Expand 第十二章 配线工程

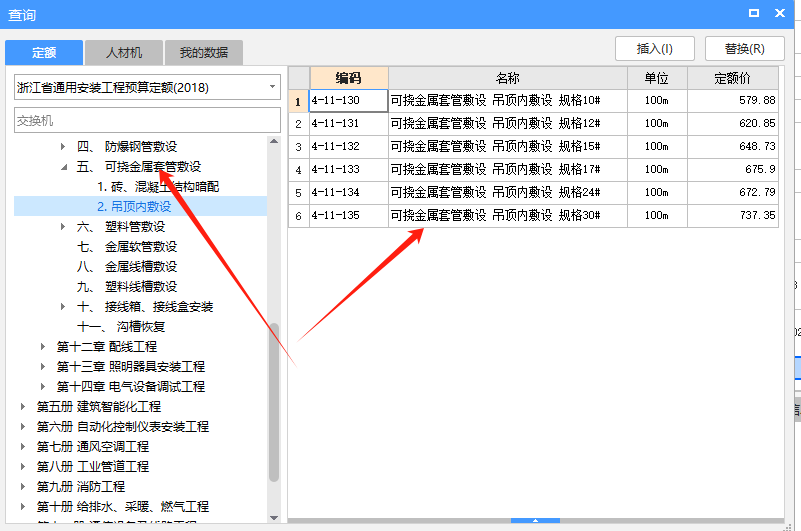click(43, 347)
